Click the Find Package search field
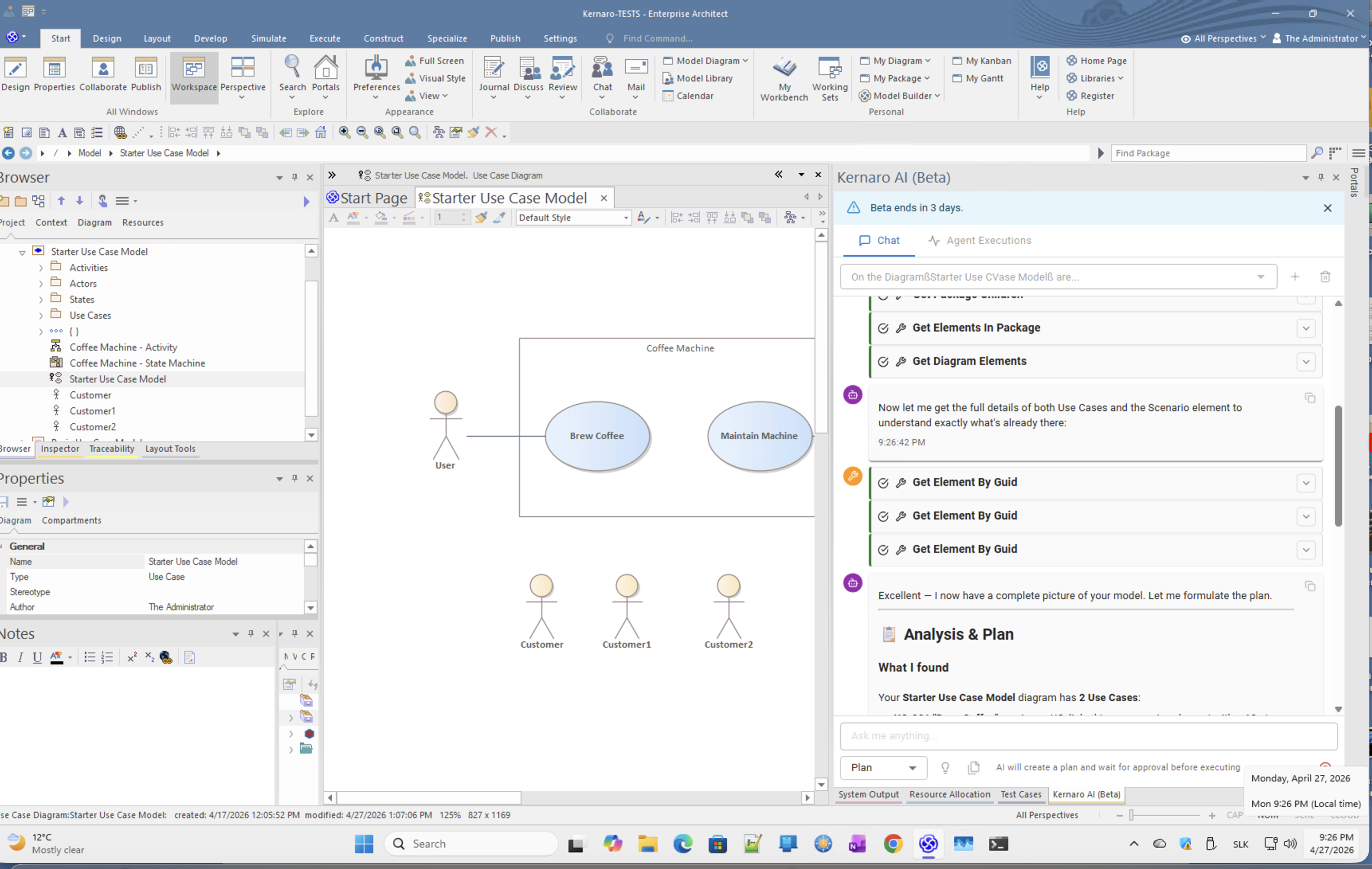Viewport: 1372px width, 869px height. (x=1208, y=153)
